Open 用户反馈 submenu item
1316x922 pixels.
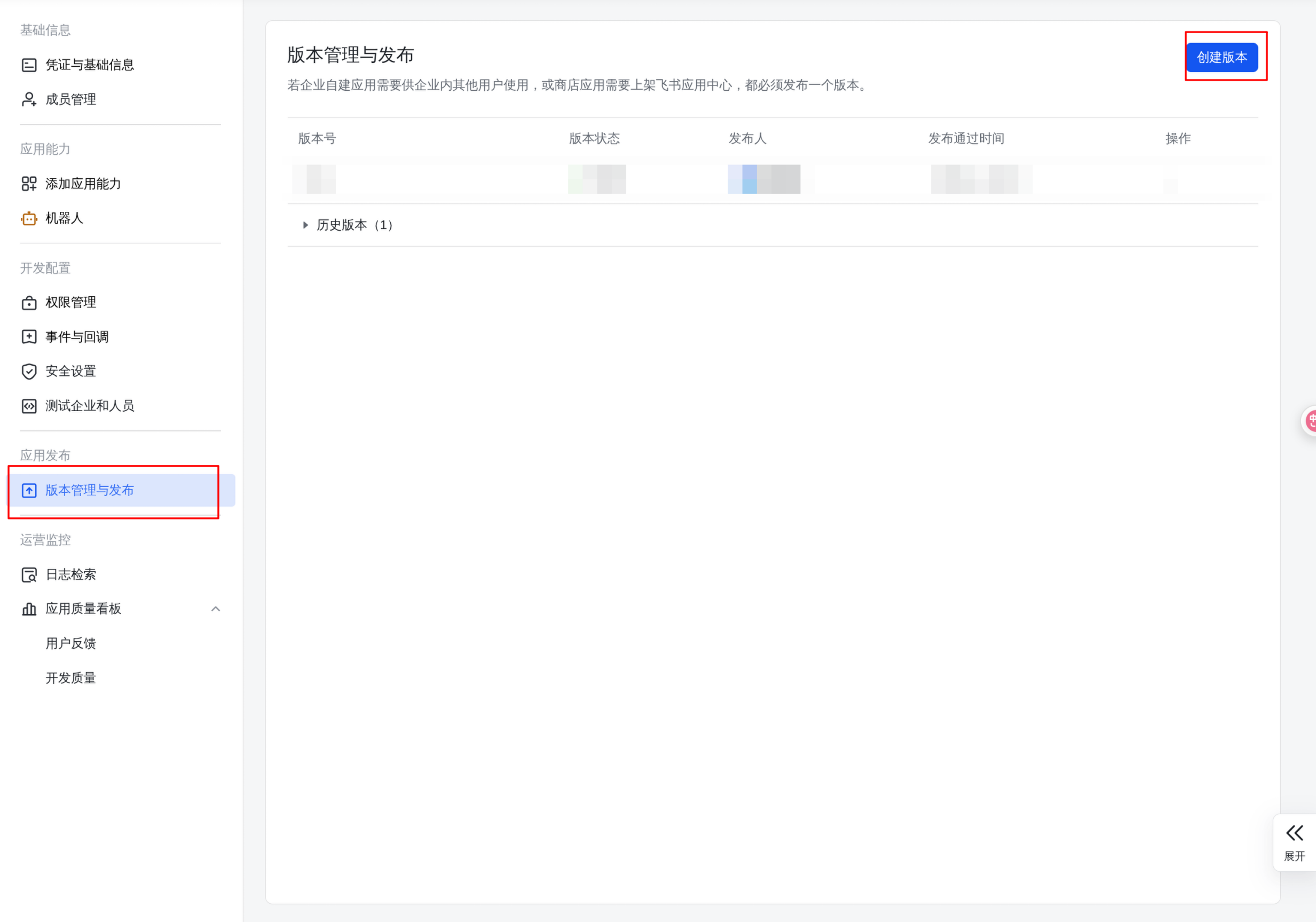coord(70,643)
